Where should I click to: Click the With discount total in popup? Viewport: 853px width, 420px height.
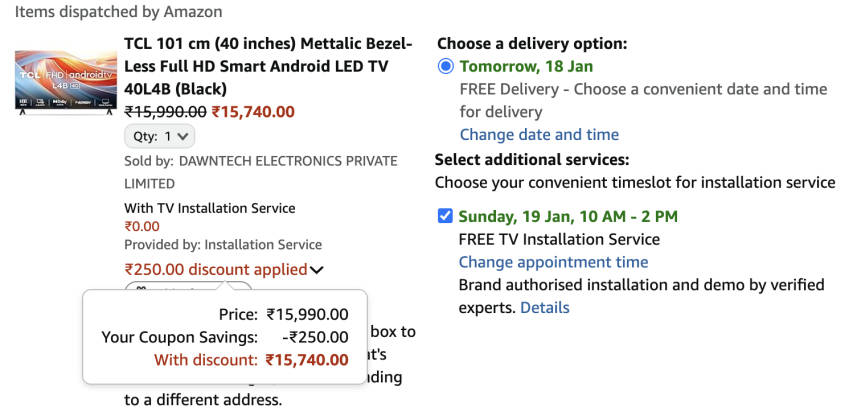coord(251,360)
